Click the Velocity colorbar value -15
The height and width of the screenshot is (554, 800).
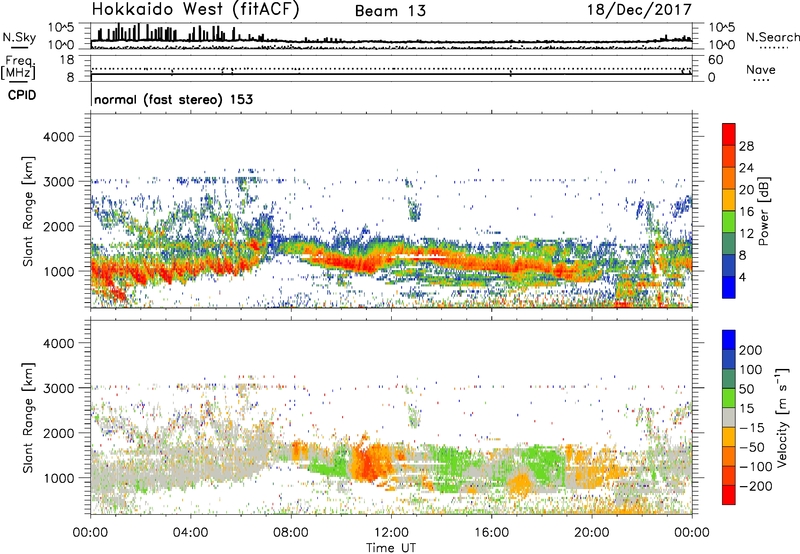[x=752, y=427]
